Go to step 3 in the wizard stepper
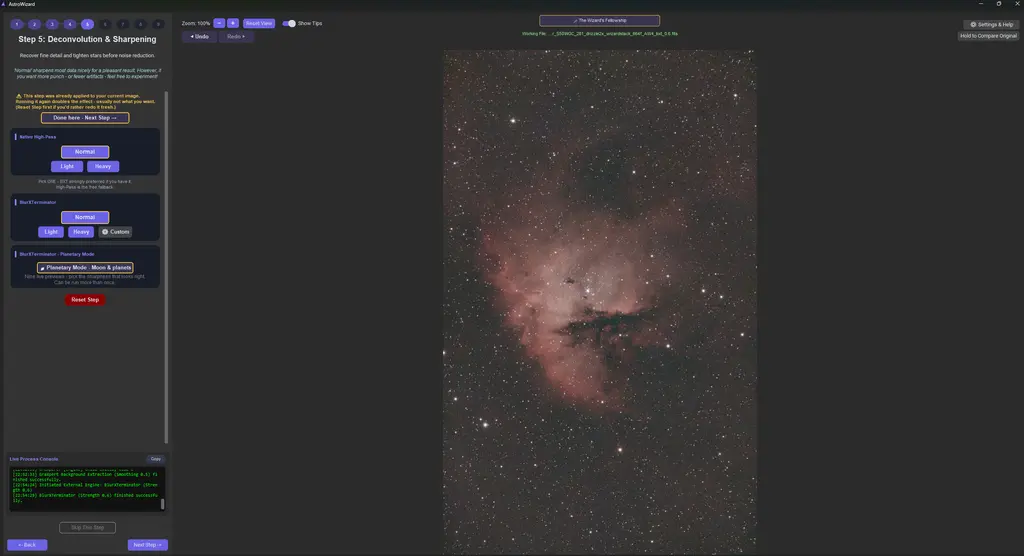Viewport: 1024px width, 556px height. [52, 24]
